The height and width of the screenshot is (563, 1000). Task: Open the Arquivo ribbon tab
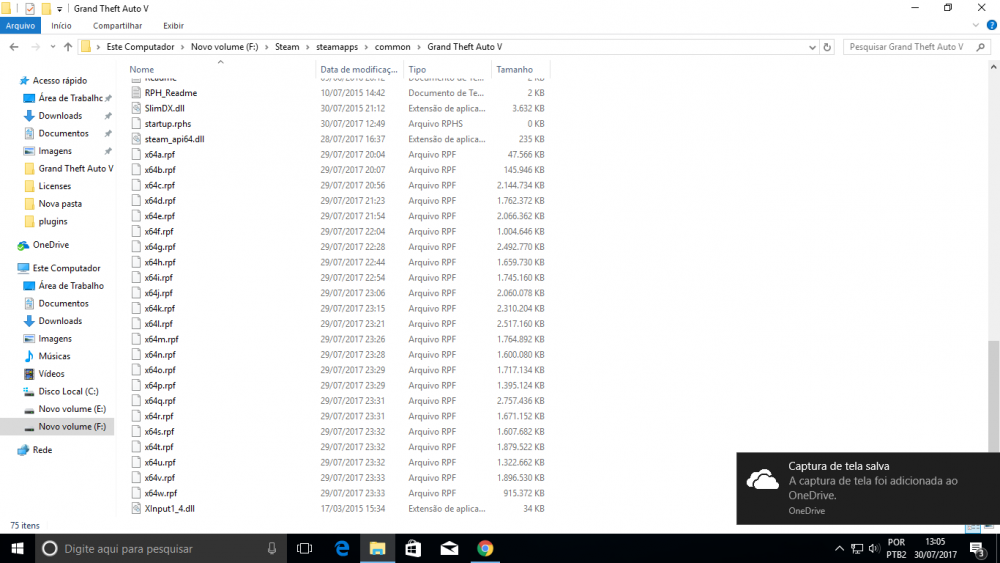20,26
